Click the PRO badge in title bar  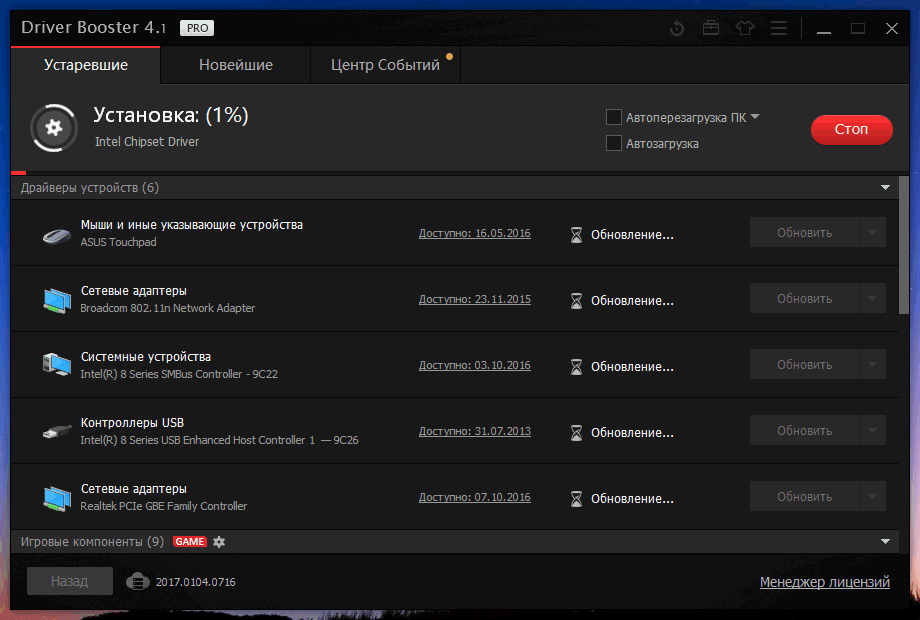(x=197, y=28)
